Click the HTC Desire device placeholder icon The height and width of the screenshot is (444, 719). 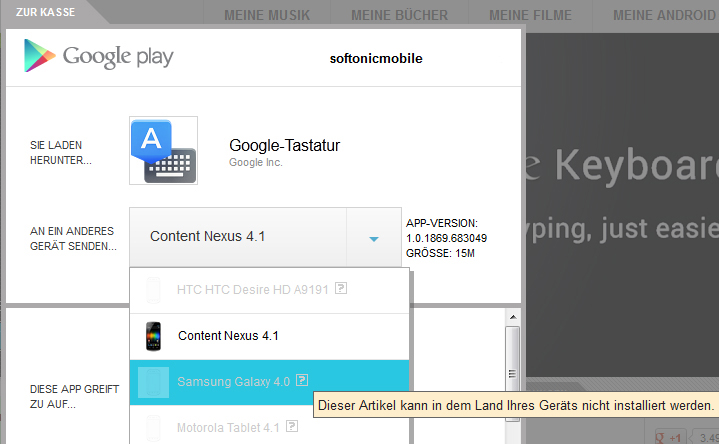153,290
